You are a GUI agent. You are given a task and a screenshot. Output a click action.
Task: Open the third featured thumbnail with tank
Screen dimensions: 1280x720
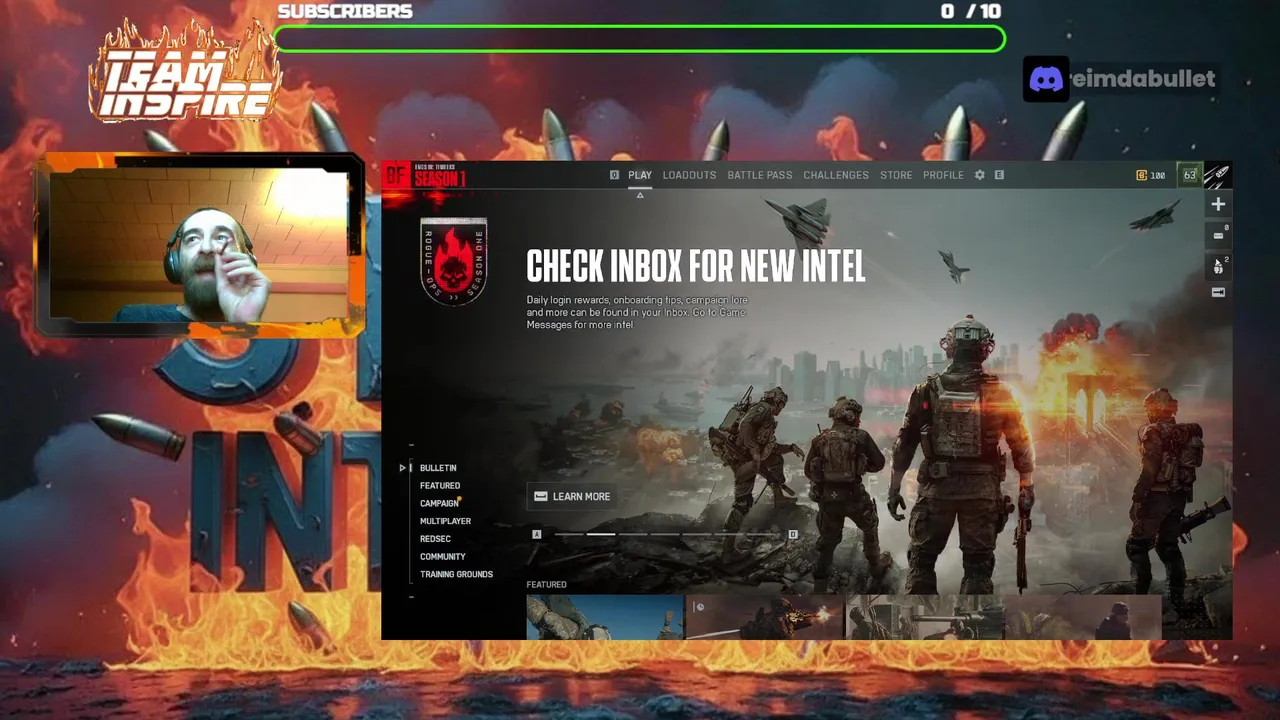(925, 617)
